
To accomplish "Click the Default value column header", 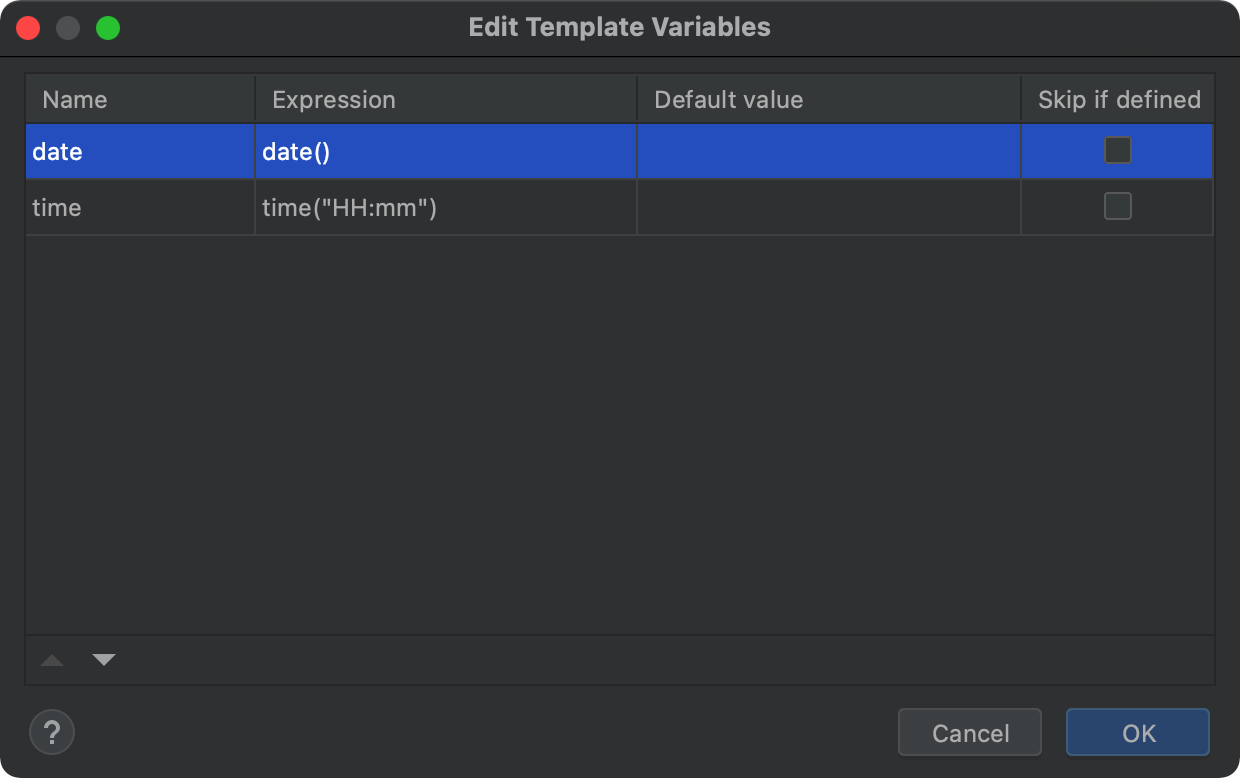I will tap(828, 100).
